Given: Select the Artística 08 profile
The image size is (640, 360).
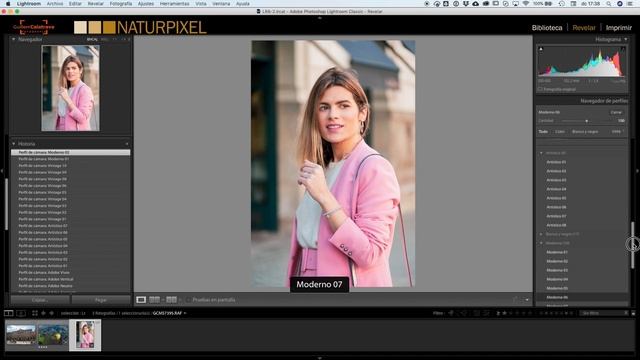Looking at the screenshot, I should tap(556, 225).
